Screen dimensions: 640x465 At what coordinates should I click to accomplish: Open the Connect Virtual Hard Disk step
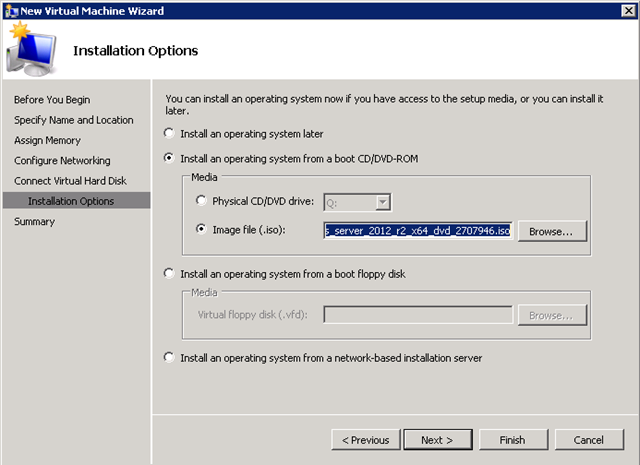point(70,181)
